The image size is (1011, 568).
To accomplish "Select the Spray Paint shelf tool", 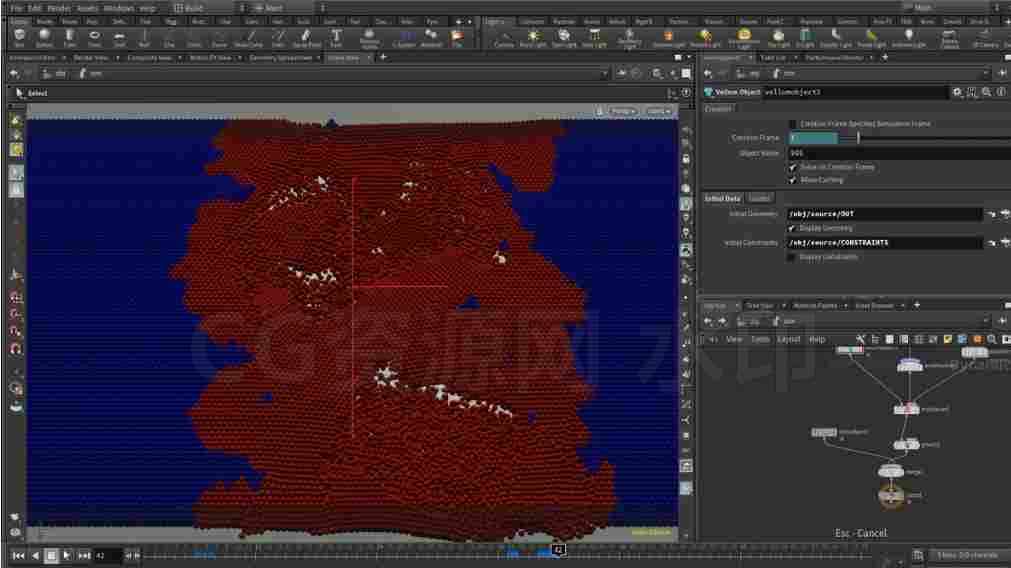I will point(306,38).
